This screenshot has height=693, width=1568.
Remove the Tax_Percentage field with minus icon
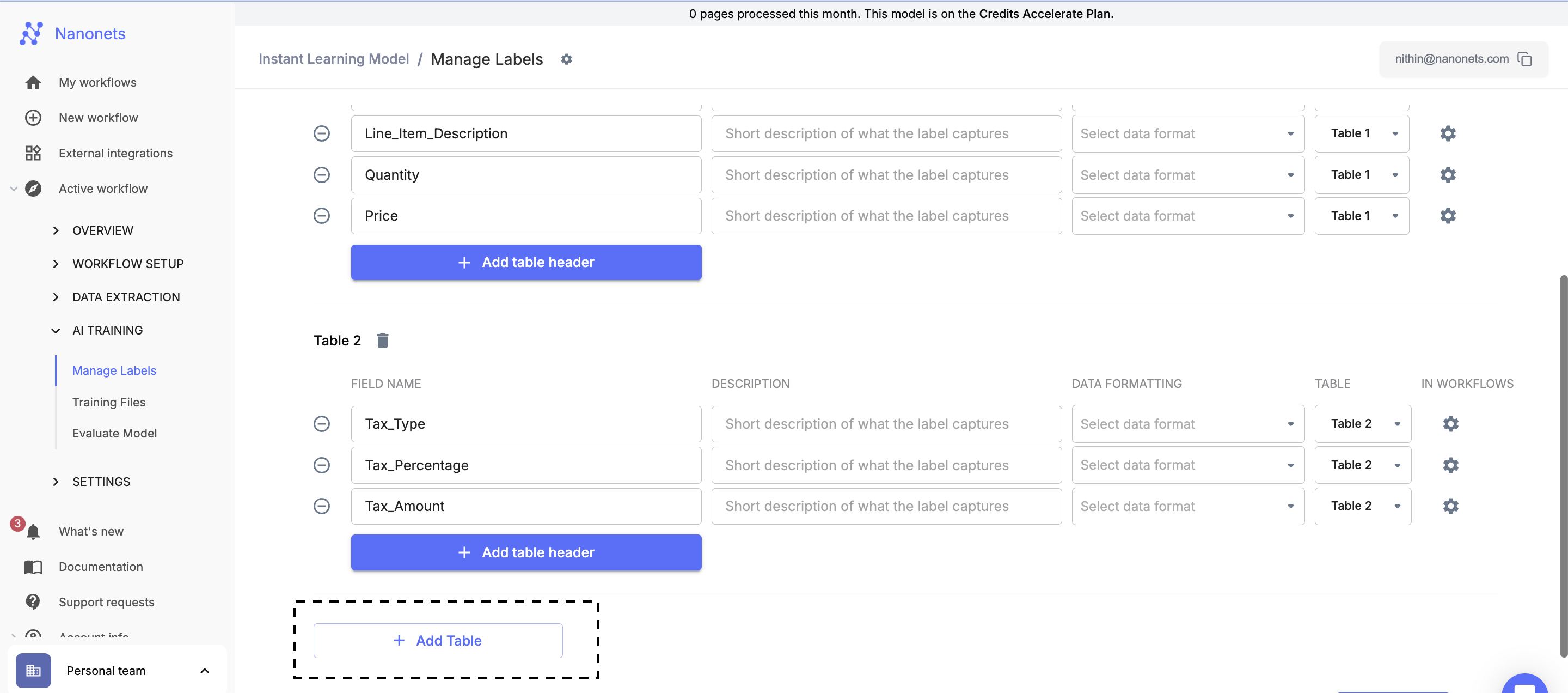pos(321,465)
